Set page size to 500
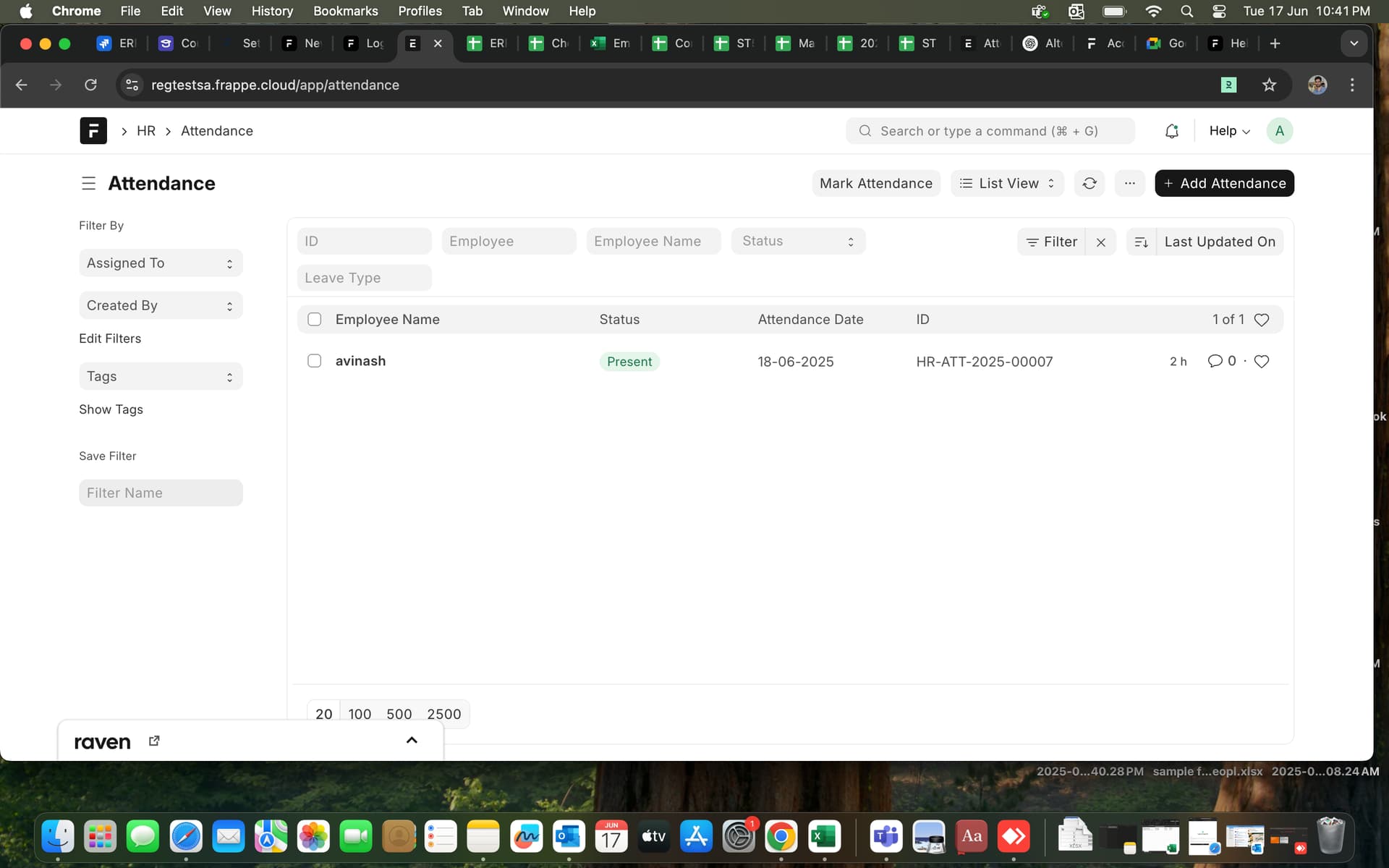The width and height of the screenshot is (1389, 868). (399, 714)
